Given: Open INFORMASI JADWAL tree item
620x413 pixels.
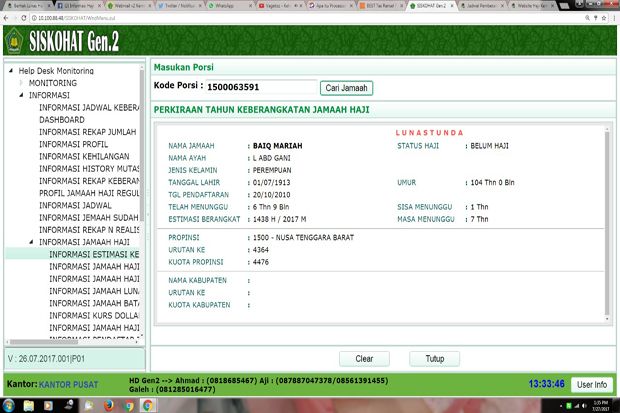Looking at the screenshot, I should 75,205.
